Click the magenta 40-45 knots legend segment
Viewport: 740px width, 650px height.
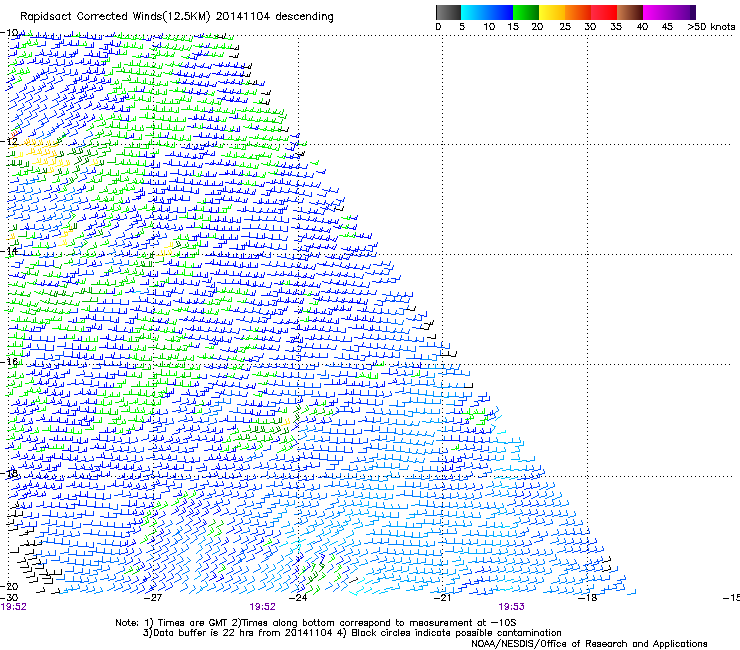[656, 12]
